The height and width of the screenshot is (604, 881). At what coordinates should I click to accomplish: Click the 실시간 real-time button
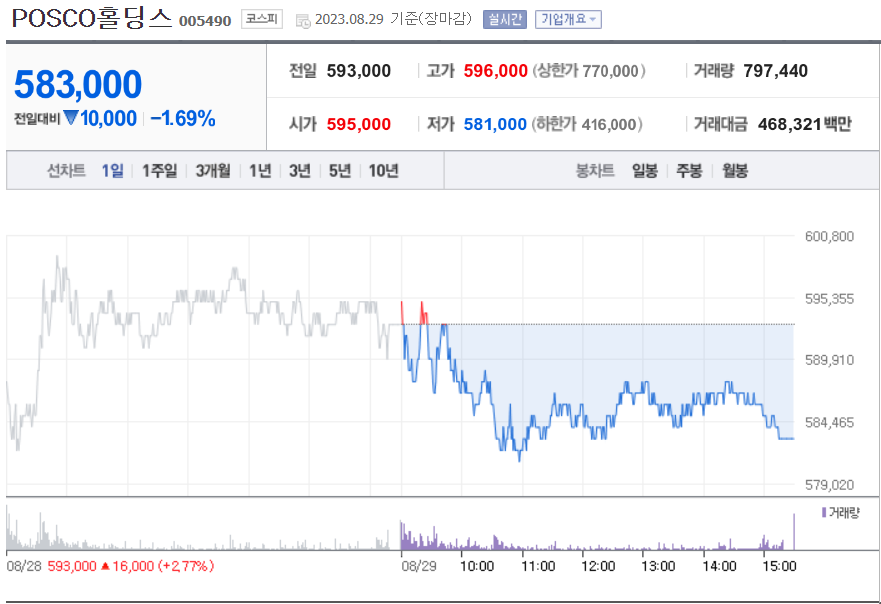[505, 20]
